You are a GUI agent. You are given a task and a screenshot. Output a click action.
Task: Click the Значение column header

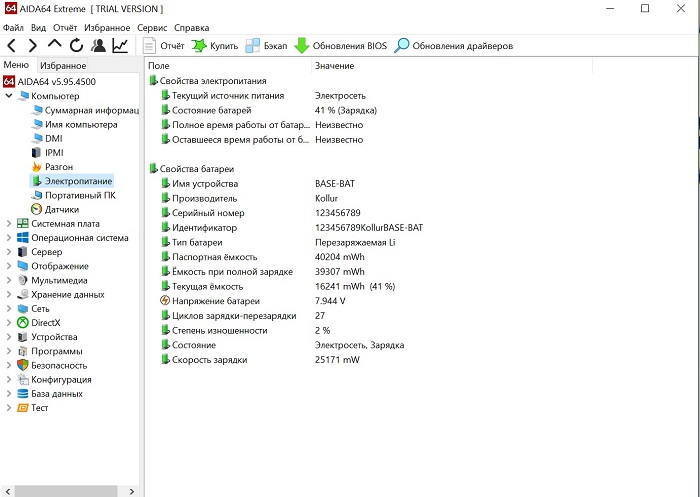452,66
